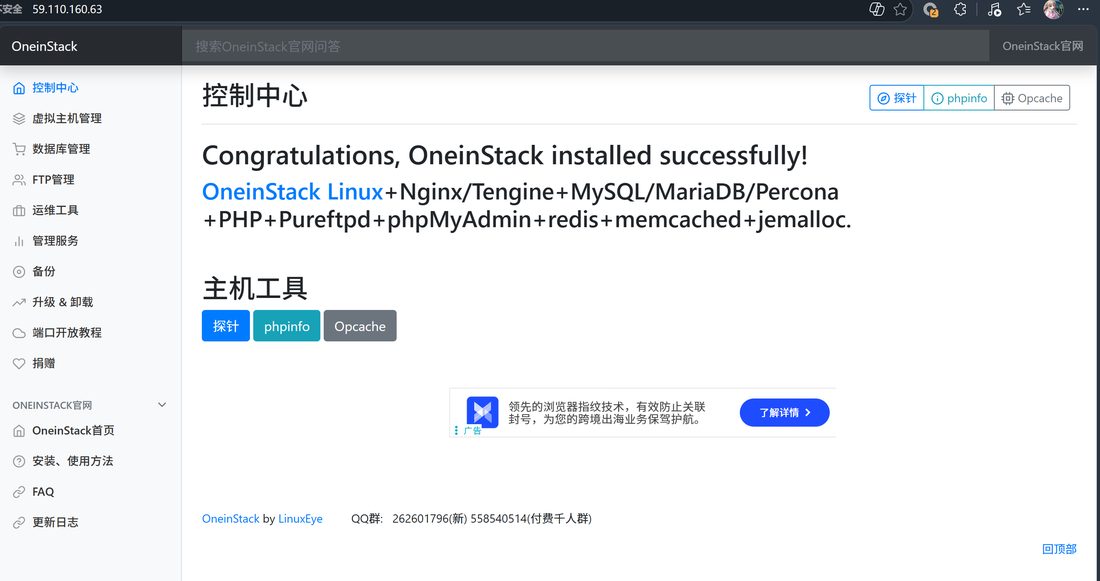
Task: Click the 回顶部 link
Action: tap(1059, 549)
